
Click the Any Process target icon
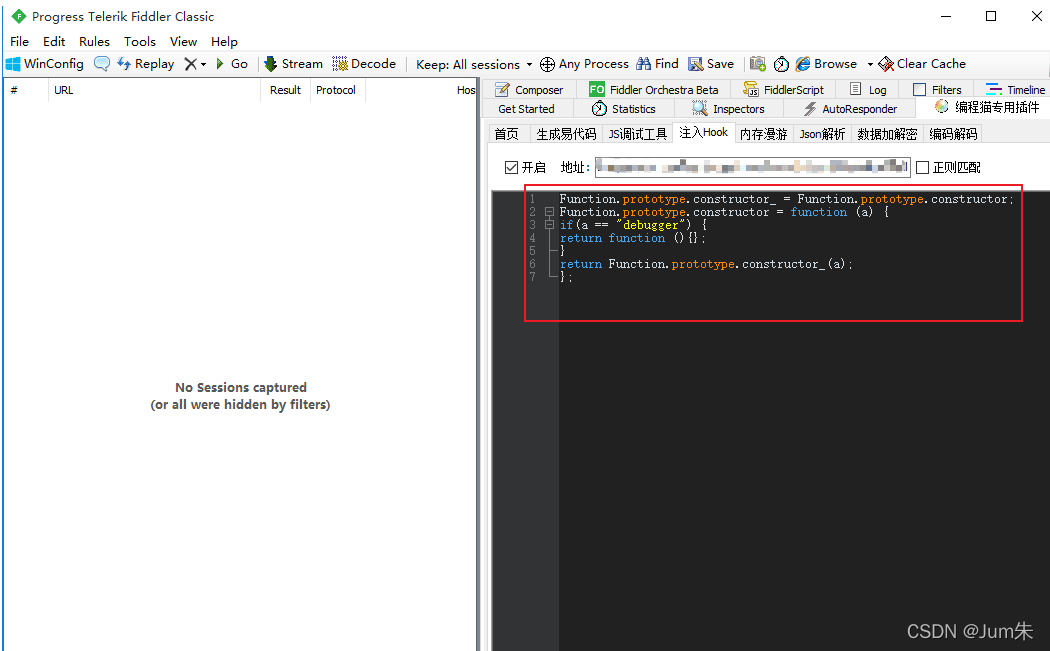[x=547, y=64]
